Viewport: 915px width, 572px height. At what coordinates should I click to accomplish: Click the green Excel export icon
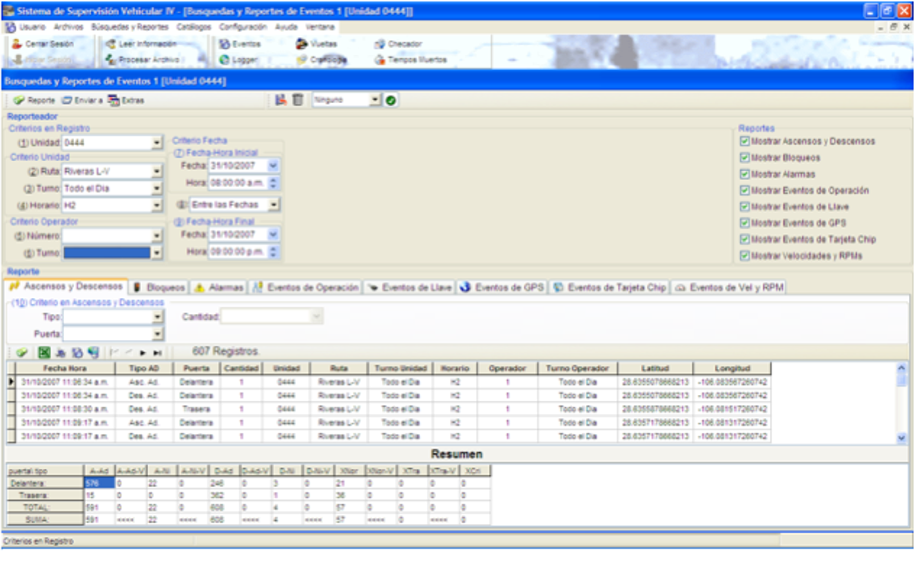[44, 352]
